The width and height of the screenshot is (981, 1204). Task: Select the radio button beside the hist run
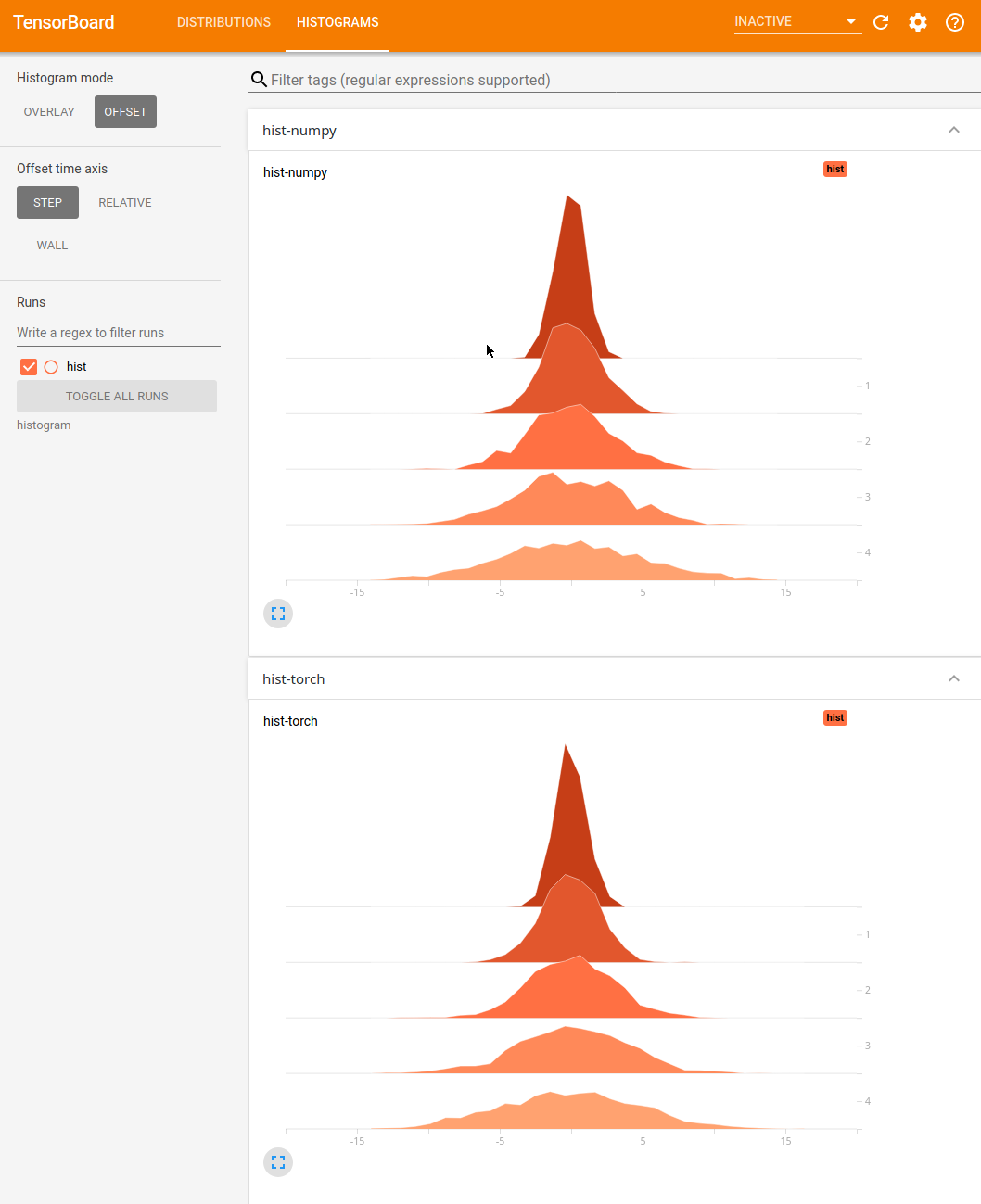(x=51, y=366)
